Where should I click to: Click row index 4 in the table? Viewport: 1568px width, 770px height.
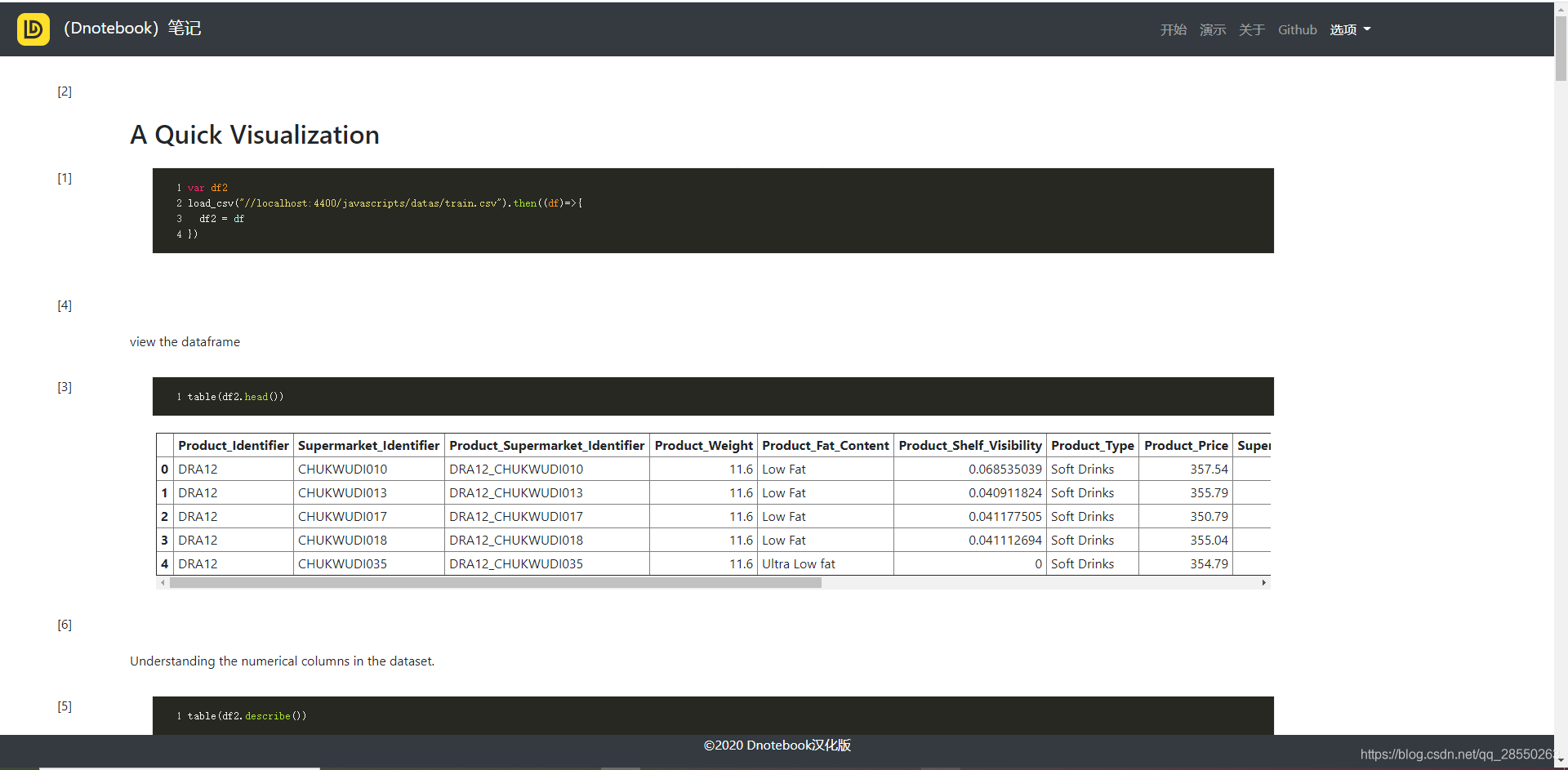click(165, 564)
